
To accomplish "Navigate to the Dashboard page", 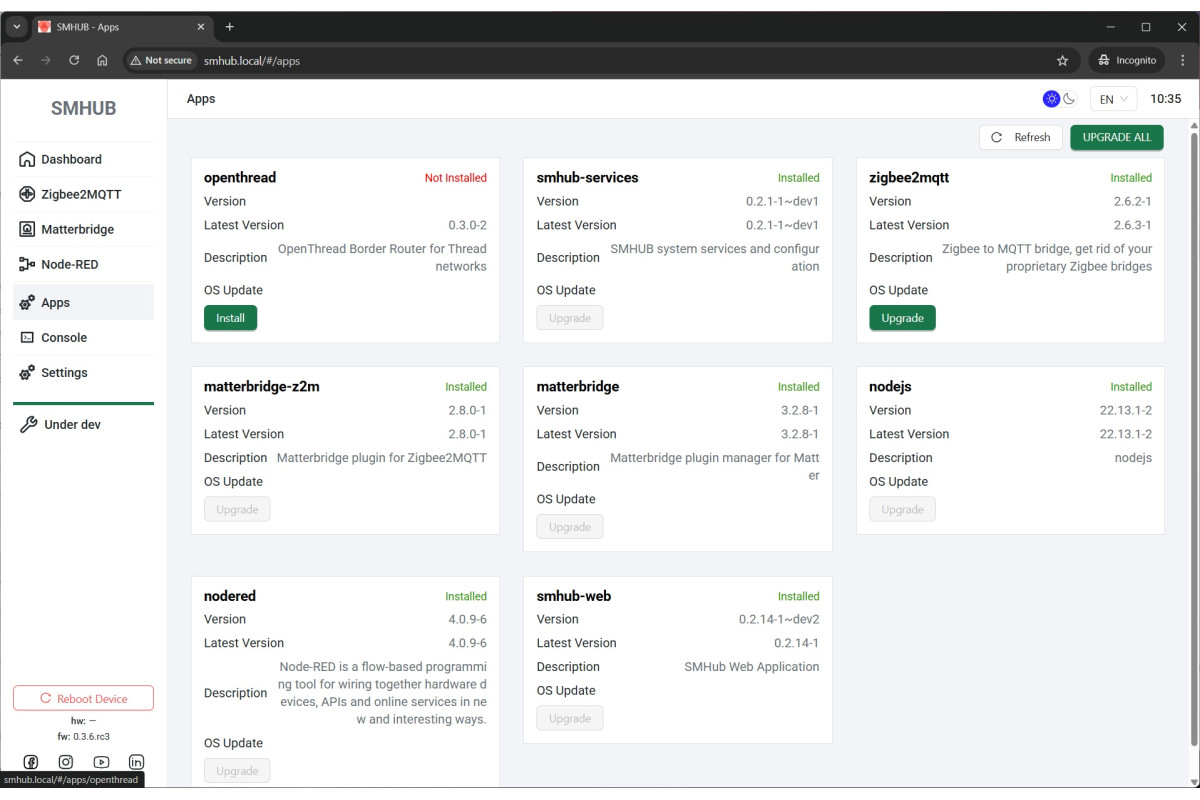I will pyautogui.click(x=71, y=159).
